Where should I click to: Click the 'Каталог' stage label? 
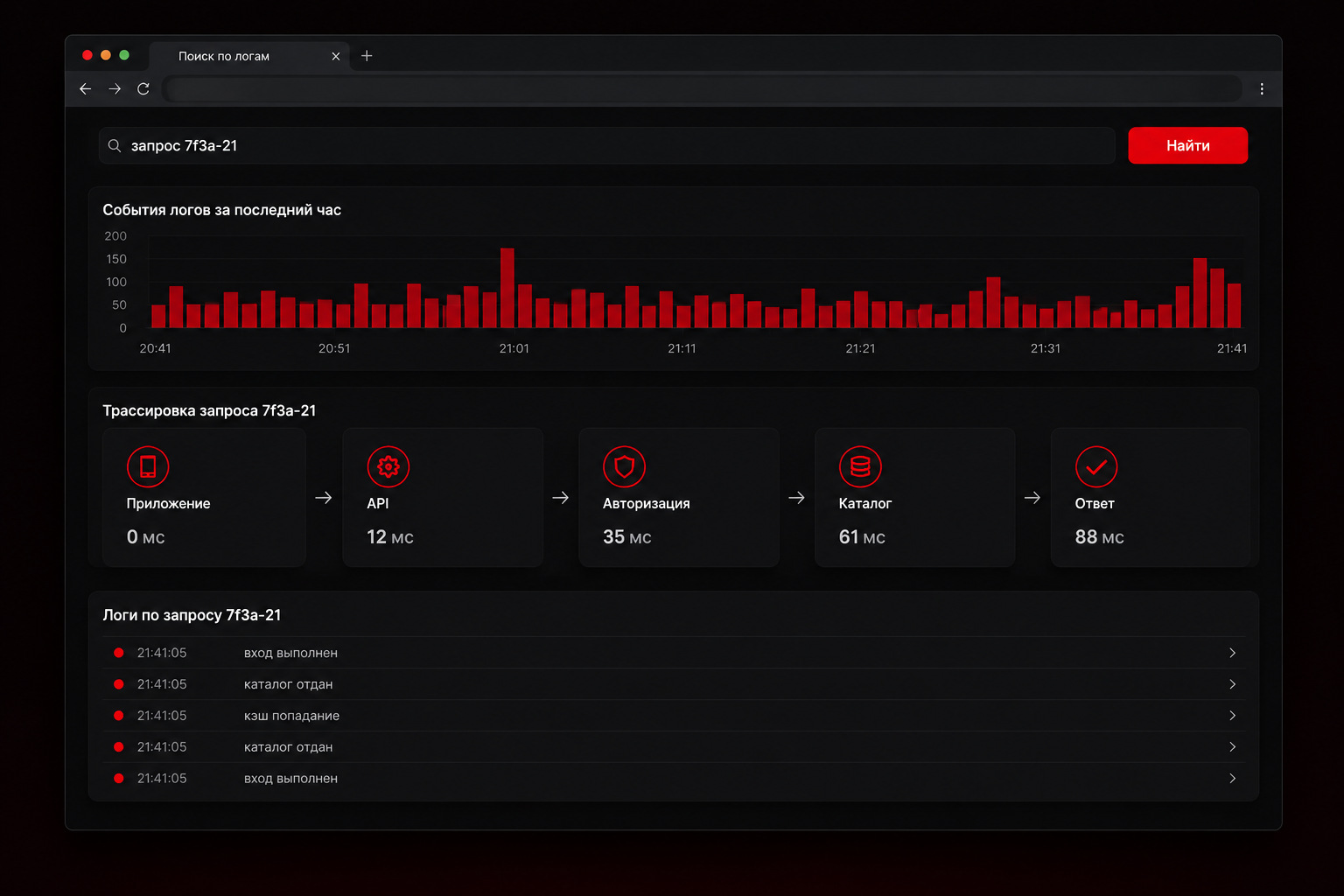pyautogui.click(x=865, y=504)
